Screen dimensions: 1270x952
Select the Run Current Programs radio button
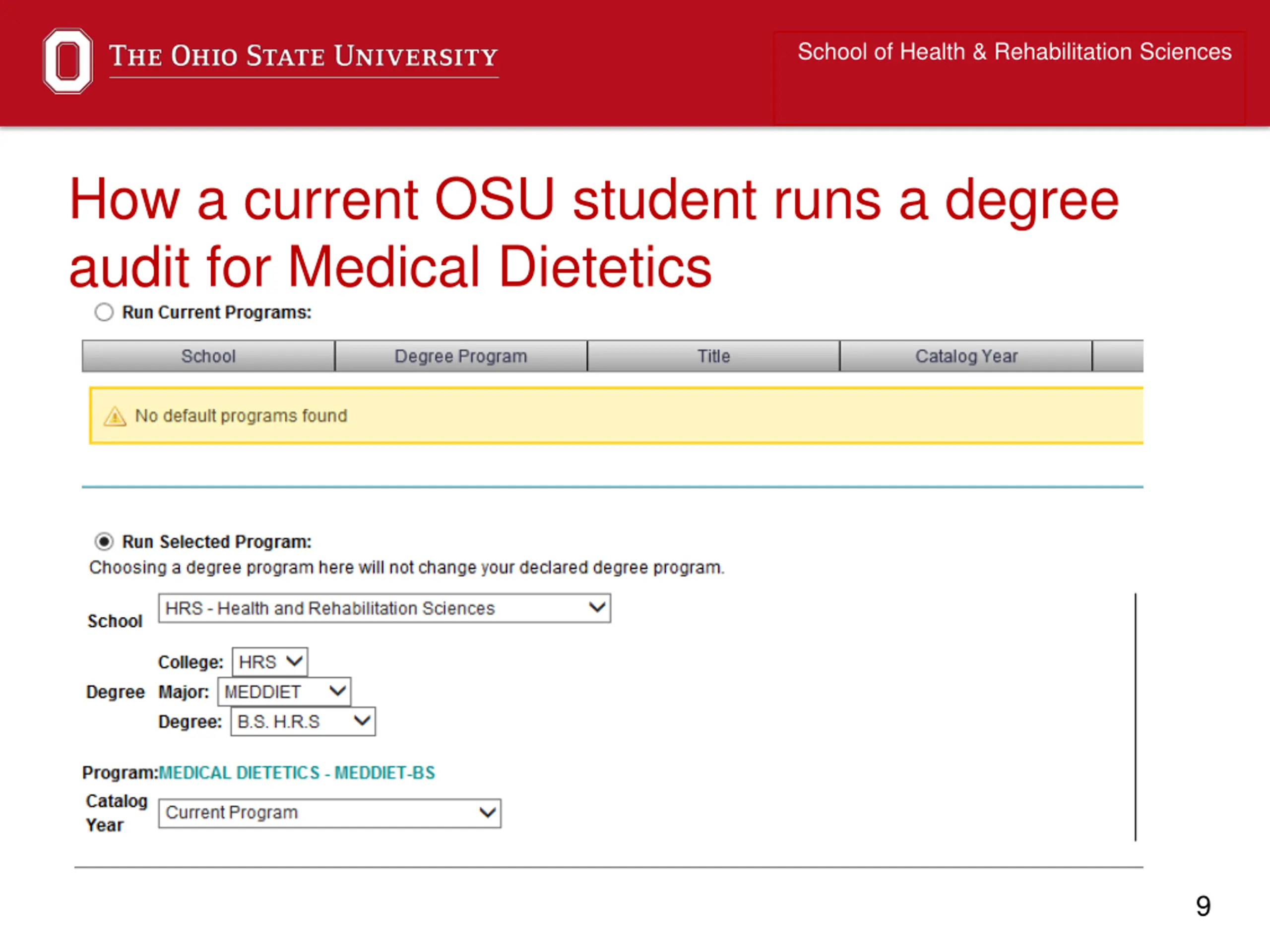pos(104,313)
